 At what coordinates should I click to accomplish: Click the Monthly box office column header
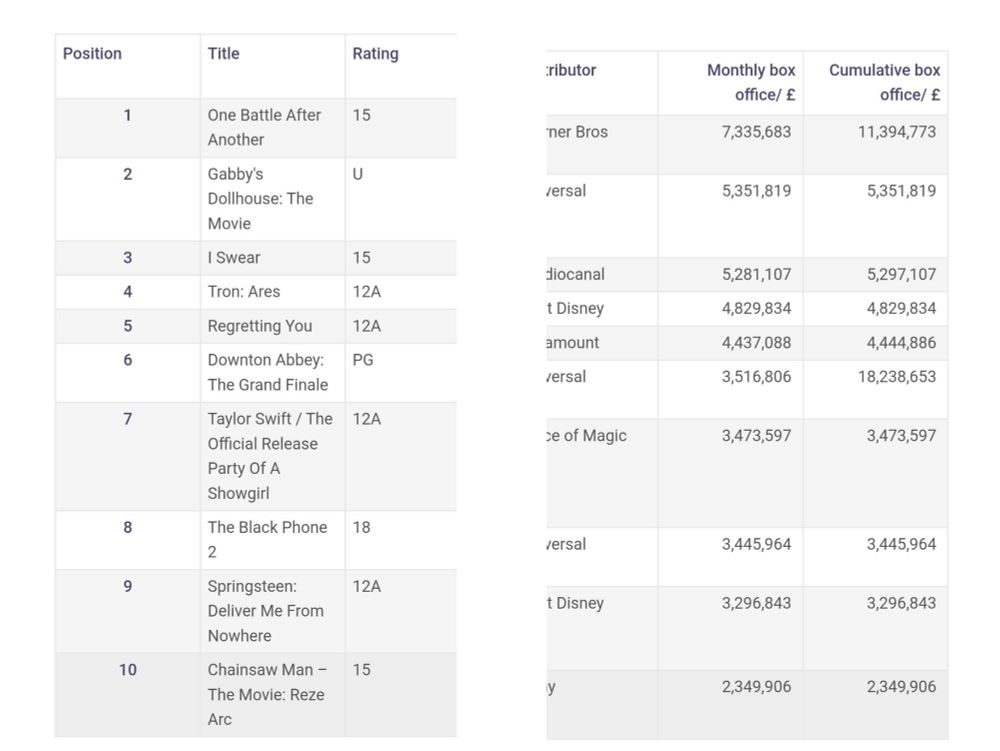coord(750,82)
